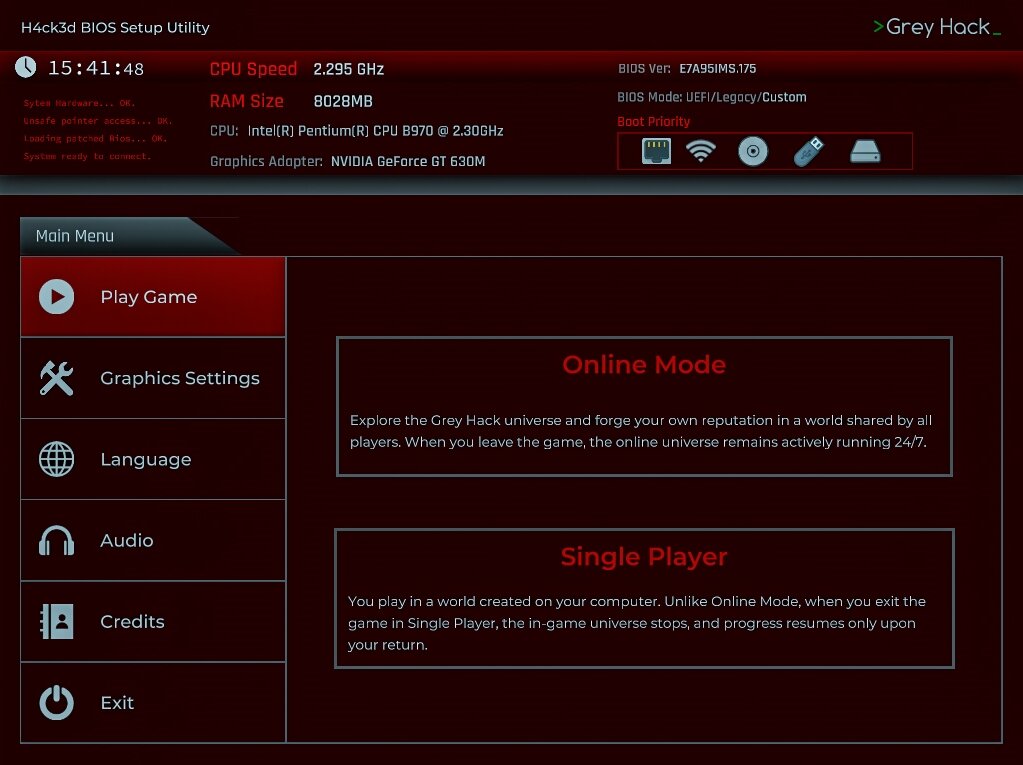Click the Audio headphones icon
The height and width of the screenshot is (765, 1023).
point(57,541)
